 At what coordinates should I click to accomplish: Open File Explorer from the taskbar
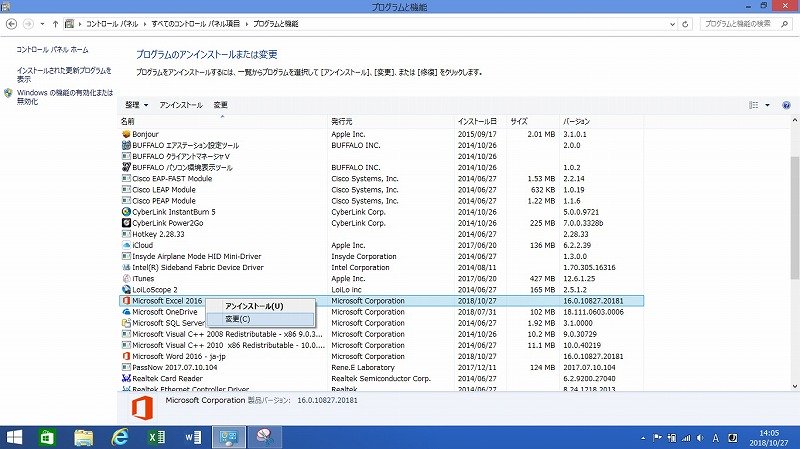click(x=84, y=438)
